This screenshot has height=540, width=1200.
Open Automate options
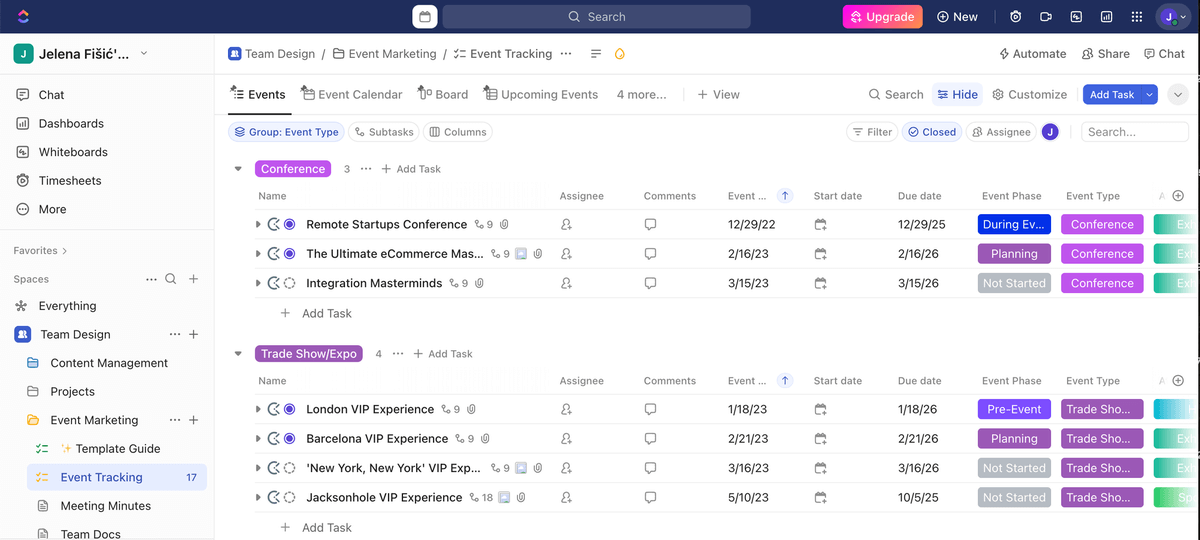click(1033, 54)
